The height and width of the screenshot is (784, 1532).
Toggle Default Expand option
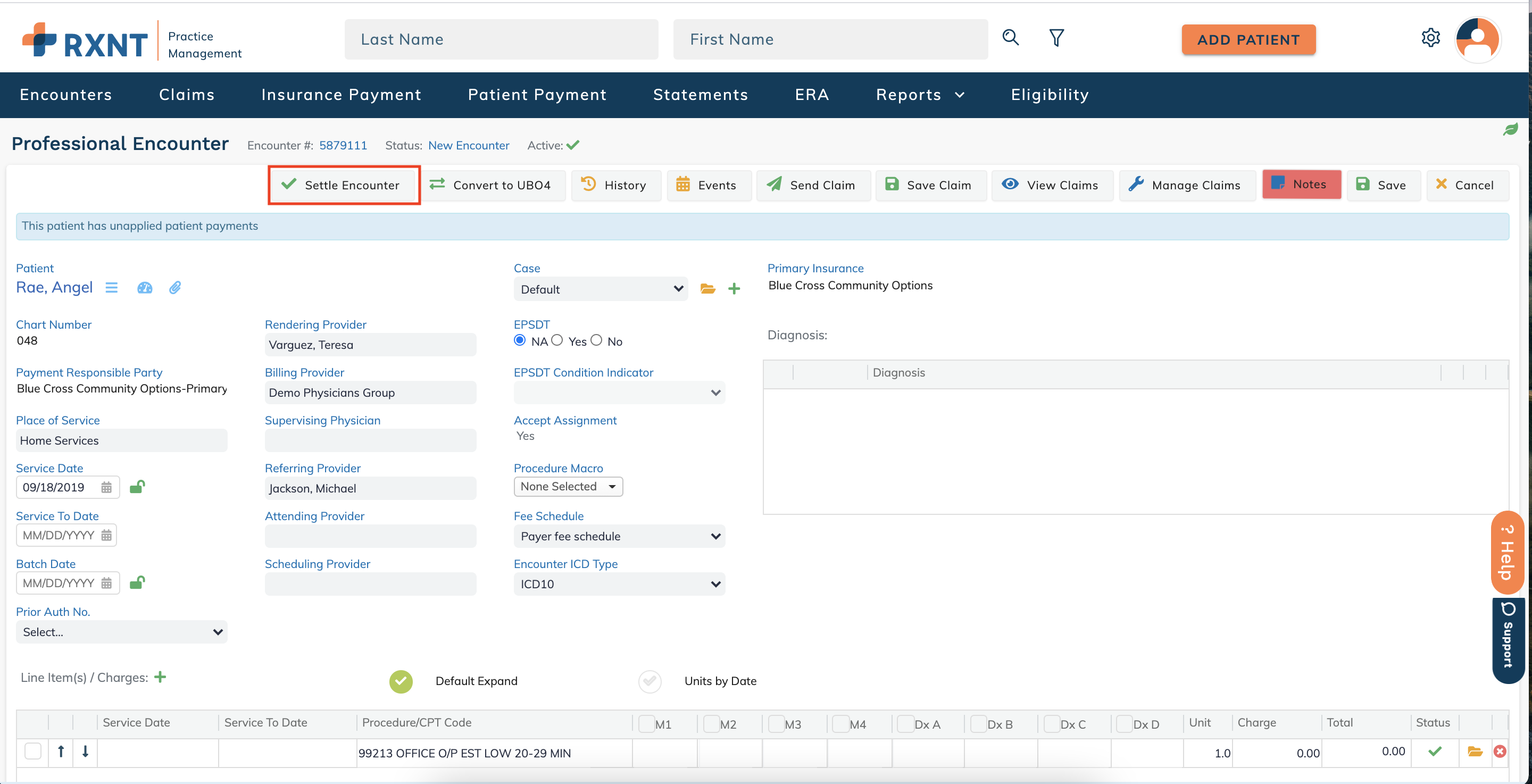click(401, 682)
